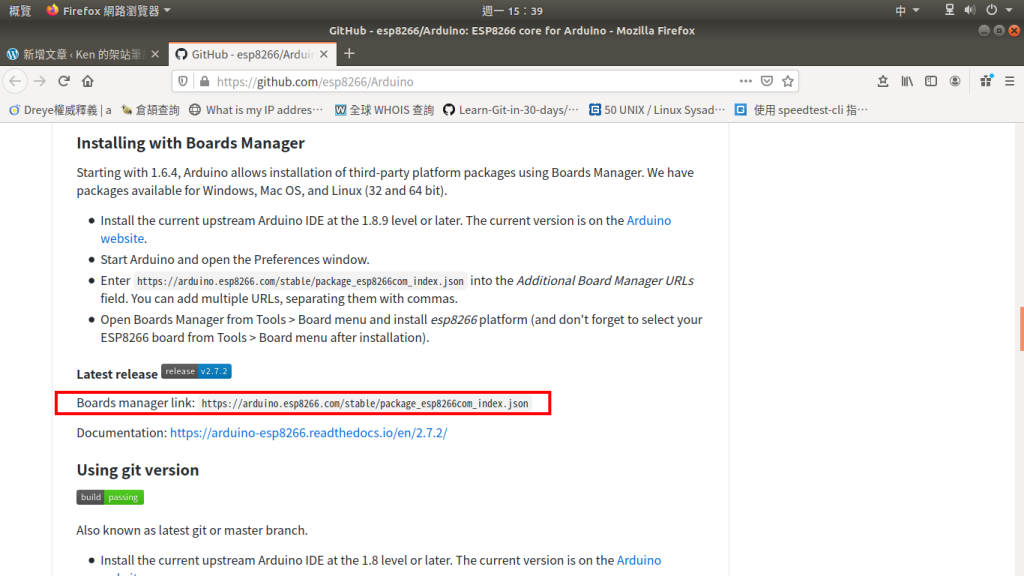This screenshot has width=1024, height=576.
Task: Click the Installing with Boards Manager heading
Action: 191,143
